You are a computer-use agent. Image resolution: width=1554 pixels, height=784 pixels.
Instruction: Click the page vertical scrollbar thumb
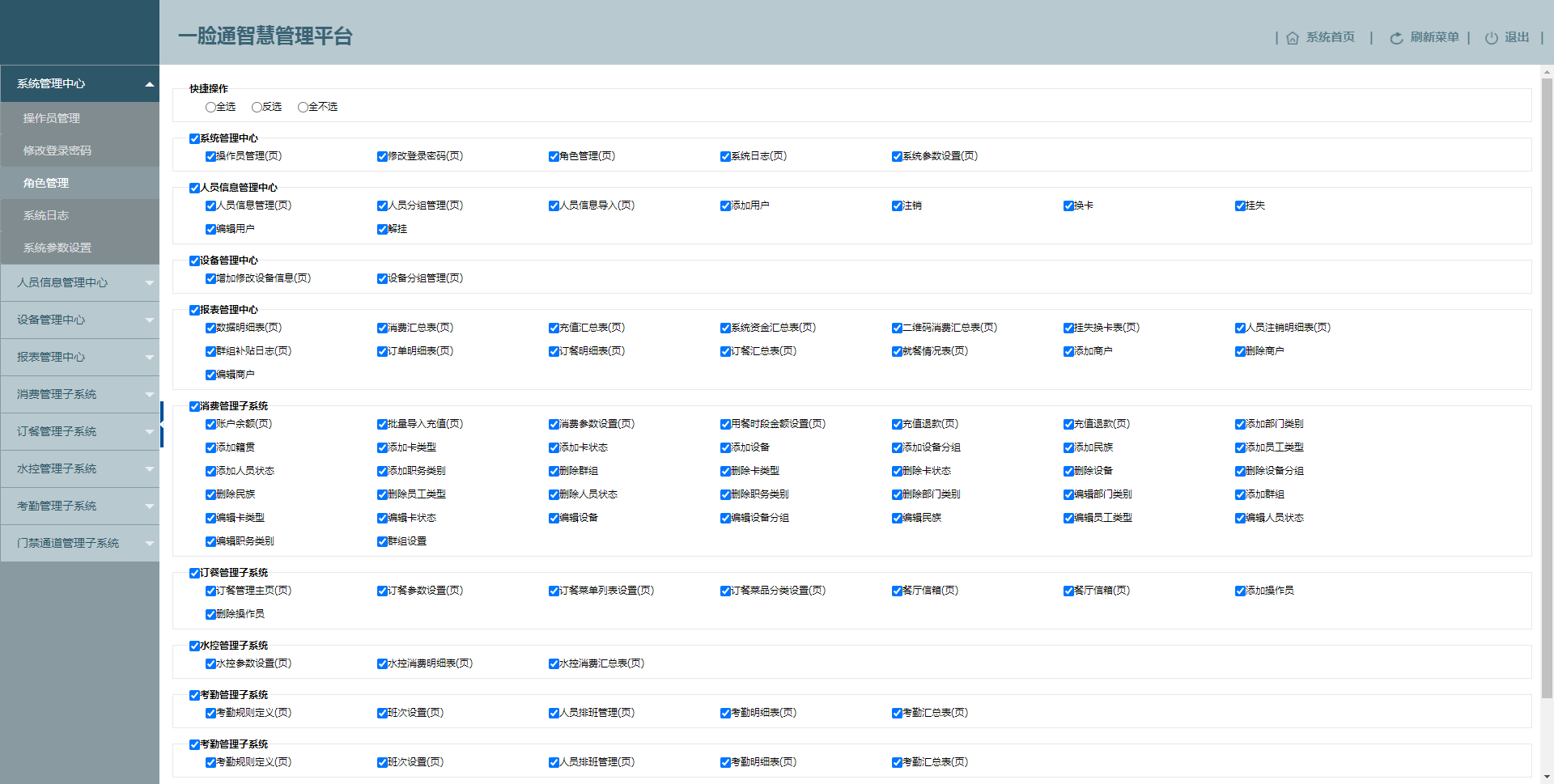point(1547,387)
